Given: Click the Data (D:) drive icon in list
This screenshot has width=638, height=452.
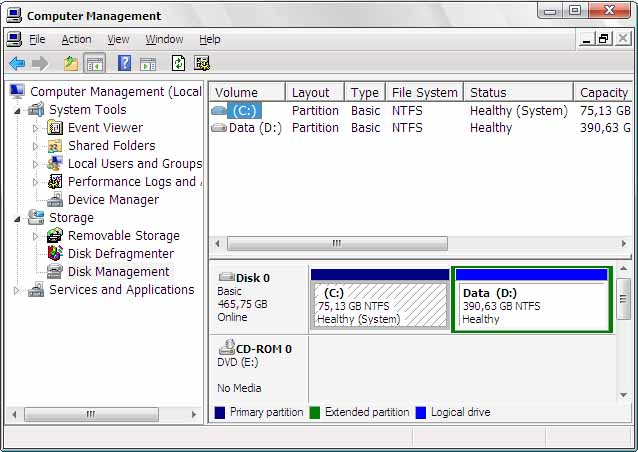Looking at the screenshot, I should coord(219,128).
